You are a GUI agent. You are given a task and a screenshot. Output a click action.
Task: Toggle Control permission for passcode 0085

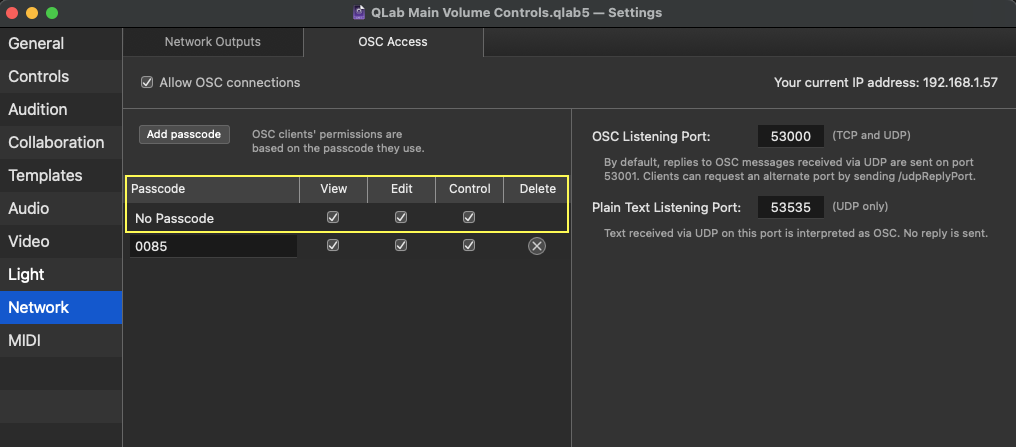click(x=469, y=246)
